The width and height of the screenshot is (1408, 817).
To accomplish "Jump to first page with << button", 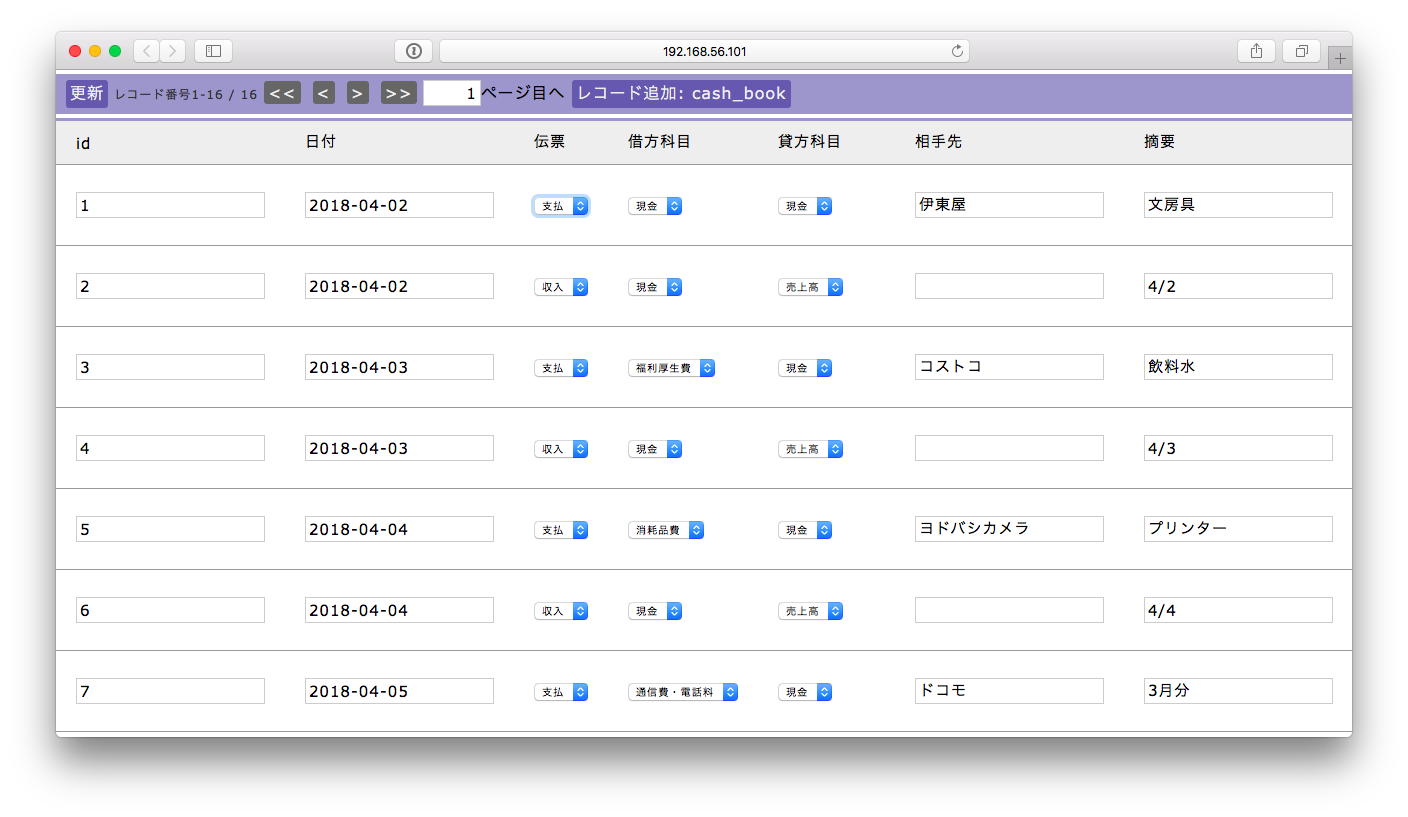I will pyautogui.click(x=282, y=93).
